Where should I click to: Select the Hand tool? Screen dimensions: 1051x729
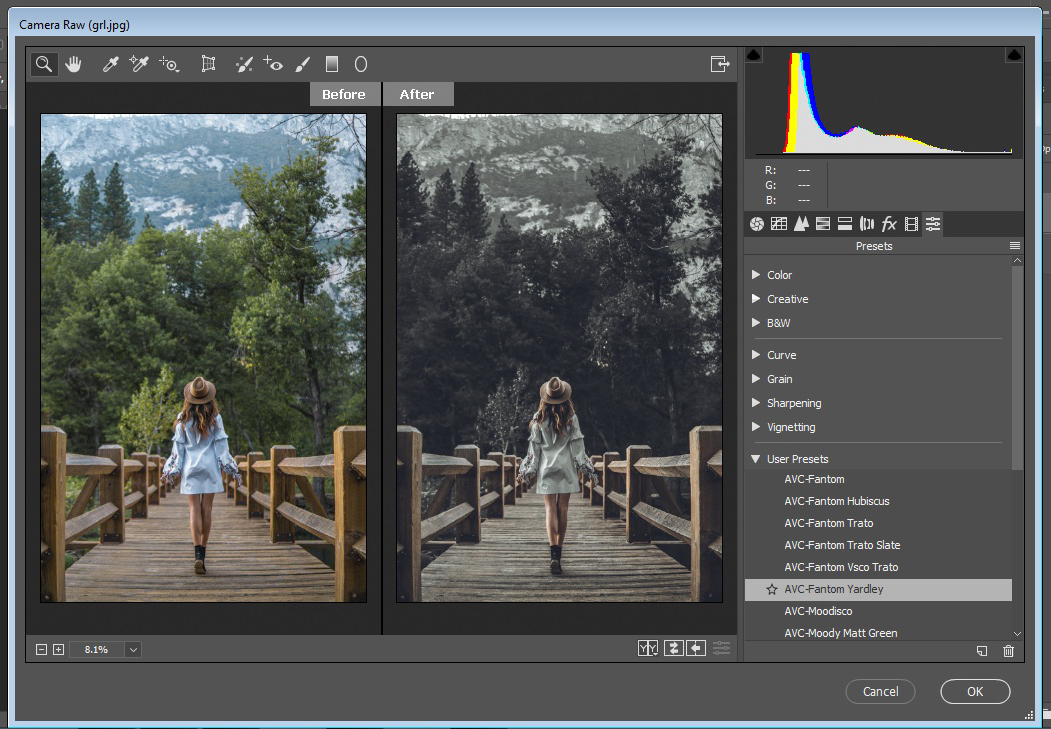(73, 64)
